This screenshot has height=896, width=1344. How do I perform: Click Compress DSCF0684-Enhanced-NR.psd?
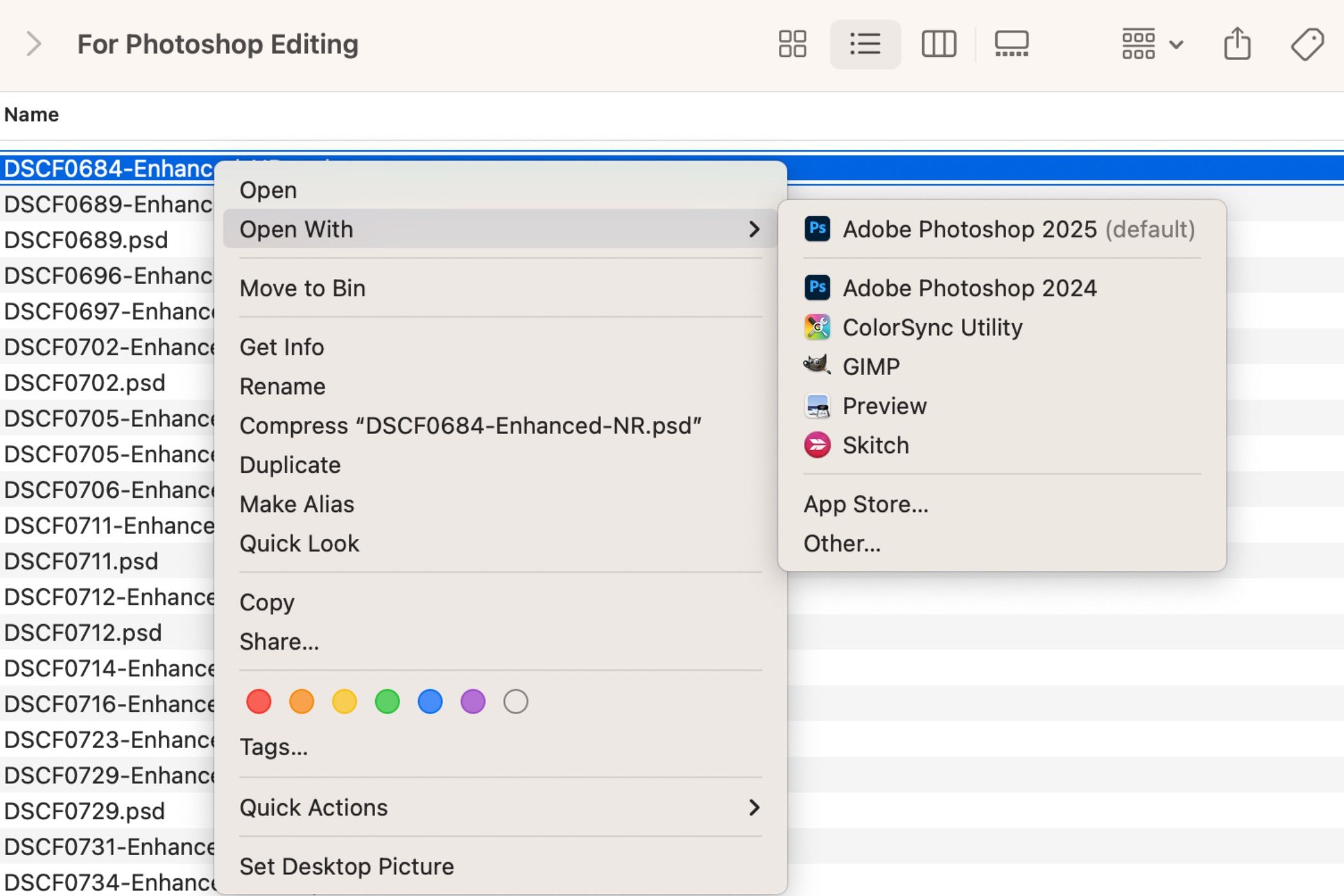click(471, 425)
